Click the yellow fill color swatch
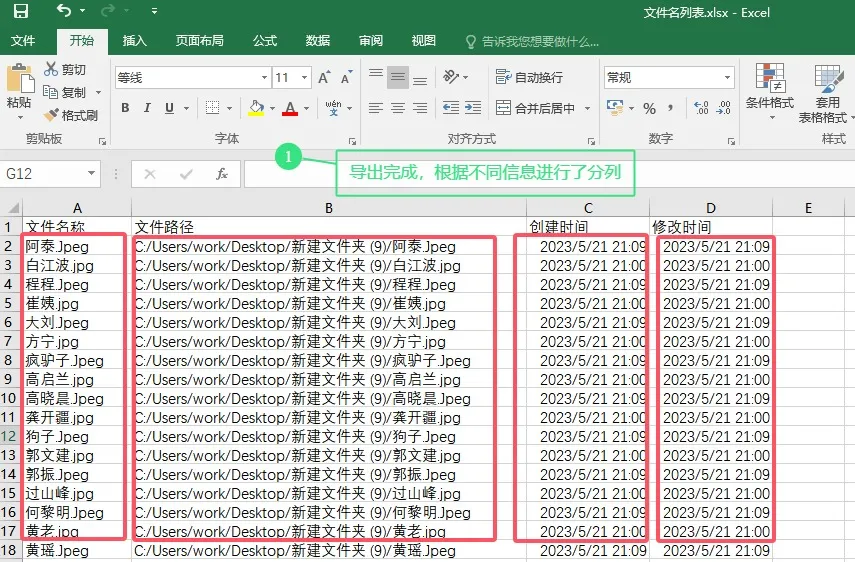The height and width of the screenshot is (562, 855). 256,108
